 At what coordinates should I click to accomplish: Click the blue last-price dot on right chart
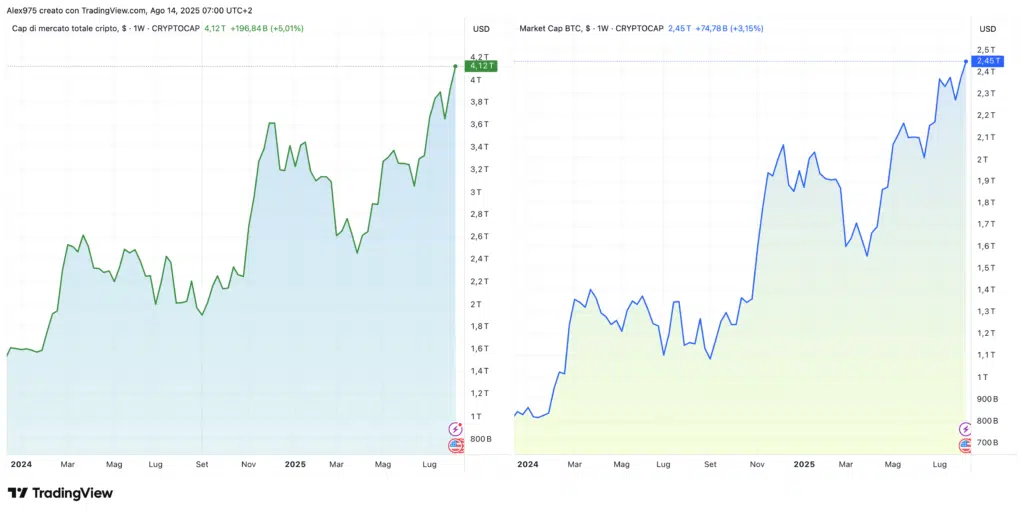(x=965, y=61)
